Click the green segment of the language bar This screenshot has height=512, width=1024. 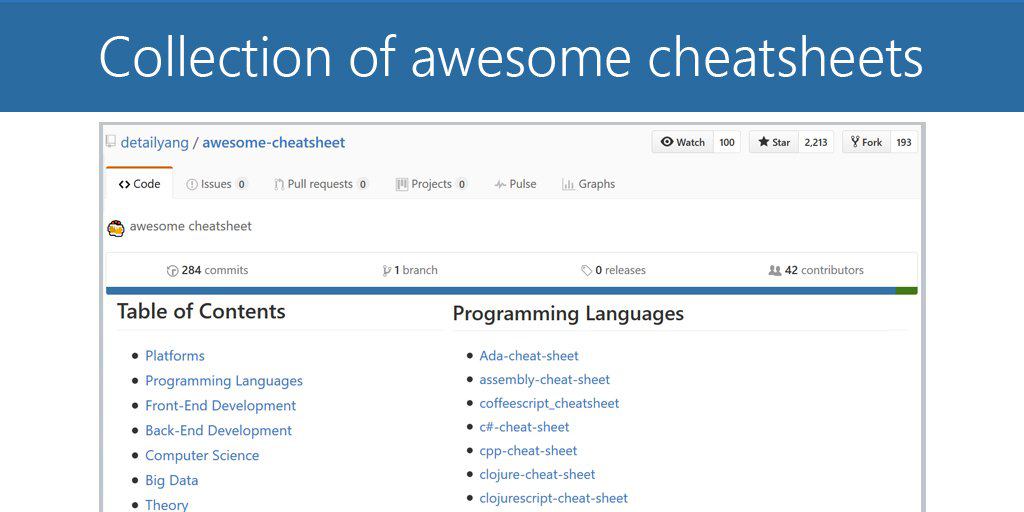click(x=906, y=291)
